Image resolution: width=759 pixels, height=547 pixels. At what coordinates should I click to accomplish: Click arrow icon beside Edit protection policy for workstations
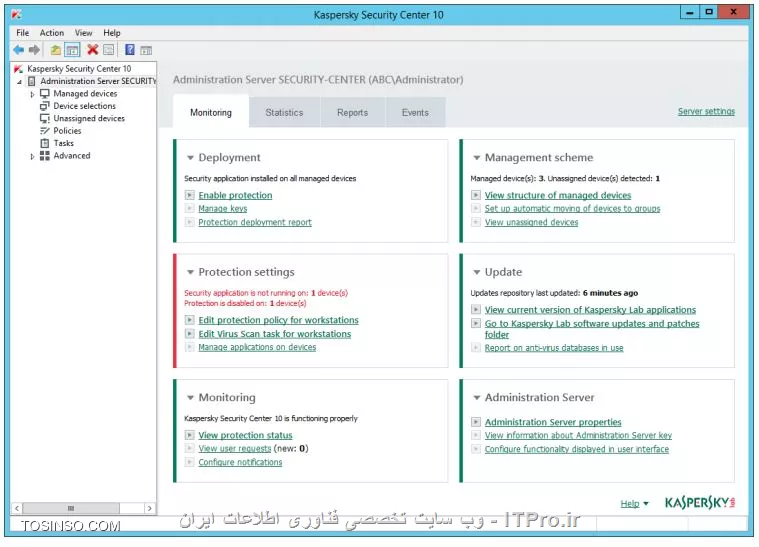(190, 320)
